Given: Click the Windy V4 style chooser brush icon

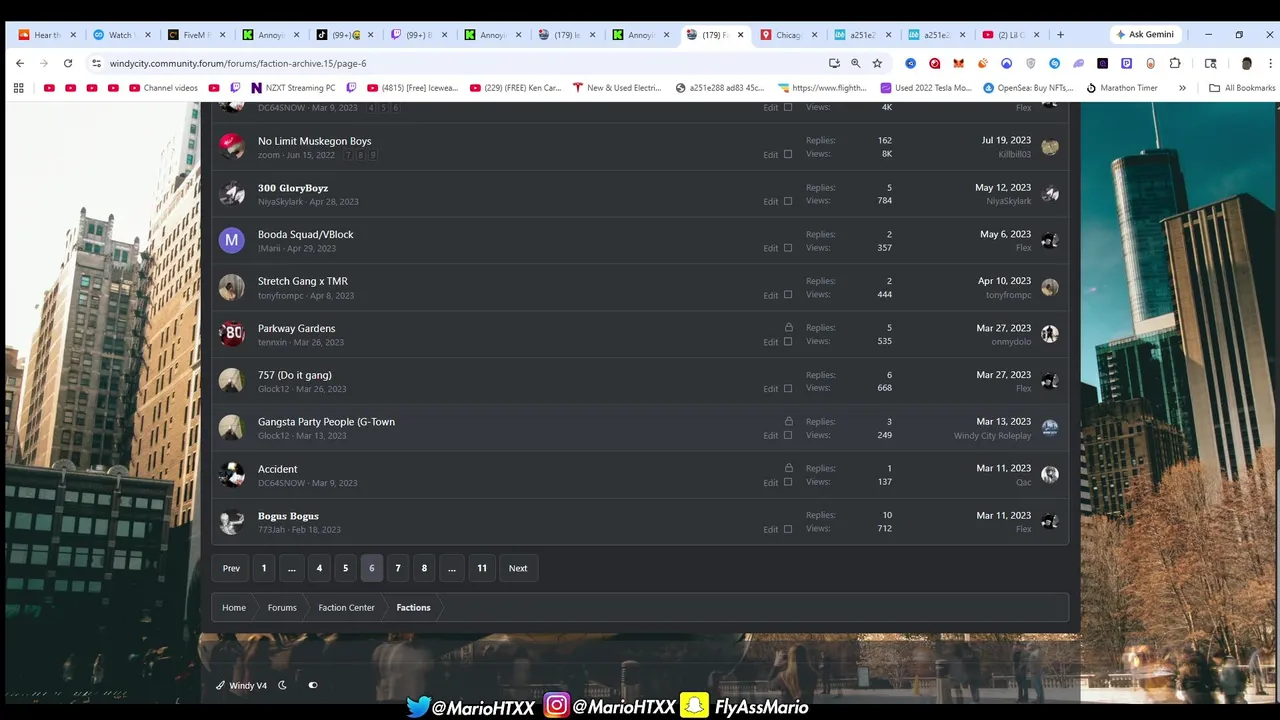Looking at the screenshot, I should [220, 686].
